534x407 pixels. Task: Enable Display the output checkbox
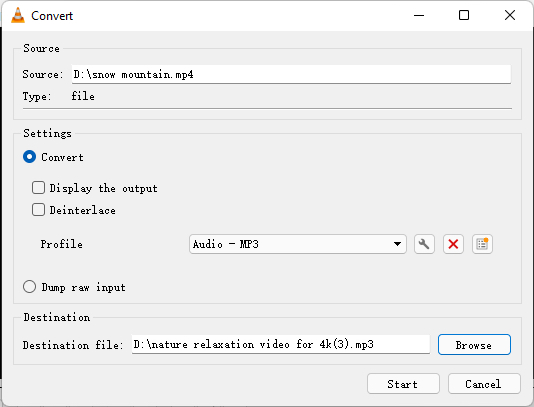click(38, 188)
